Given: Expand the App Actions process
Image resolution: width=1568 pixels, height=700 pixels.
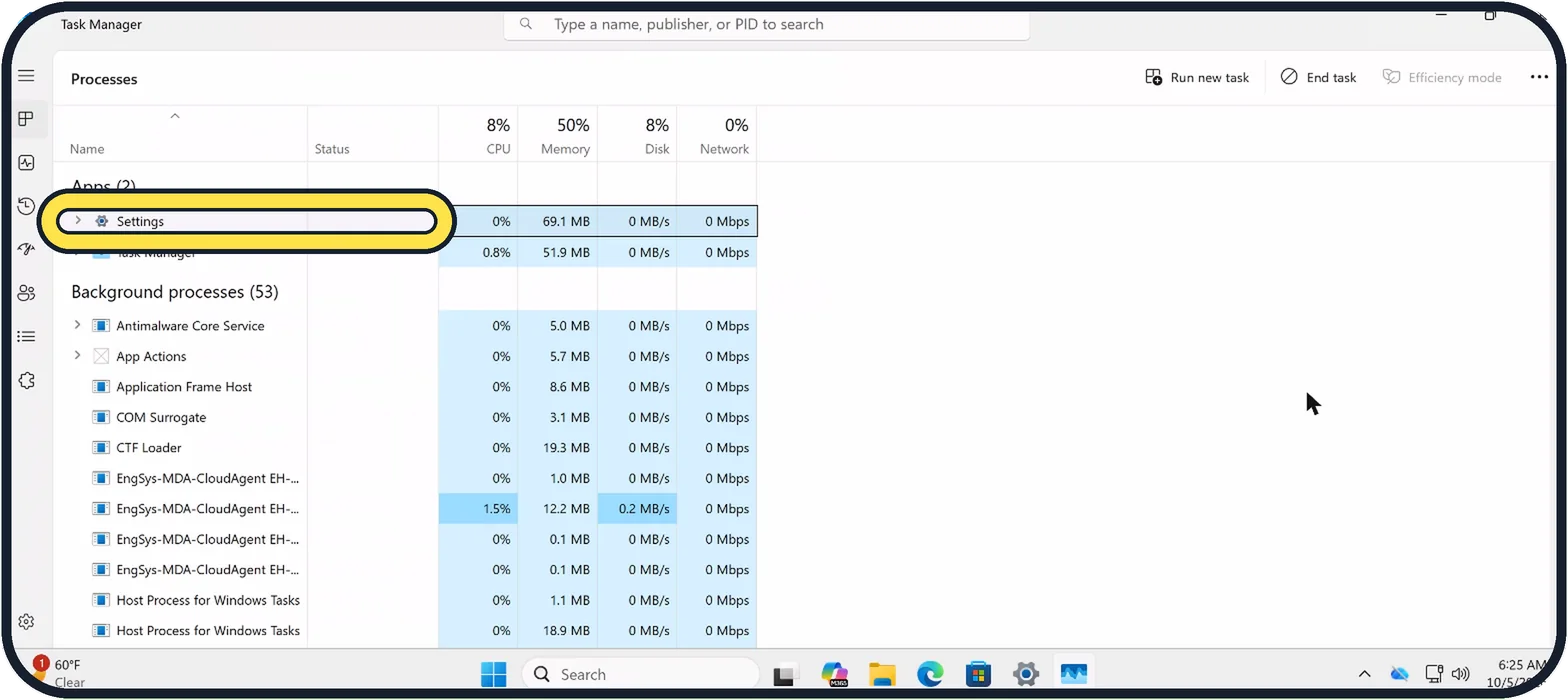Looking at the screenshot, I should [x=77, y=355].
